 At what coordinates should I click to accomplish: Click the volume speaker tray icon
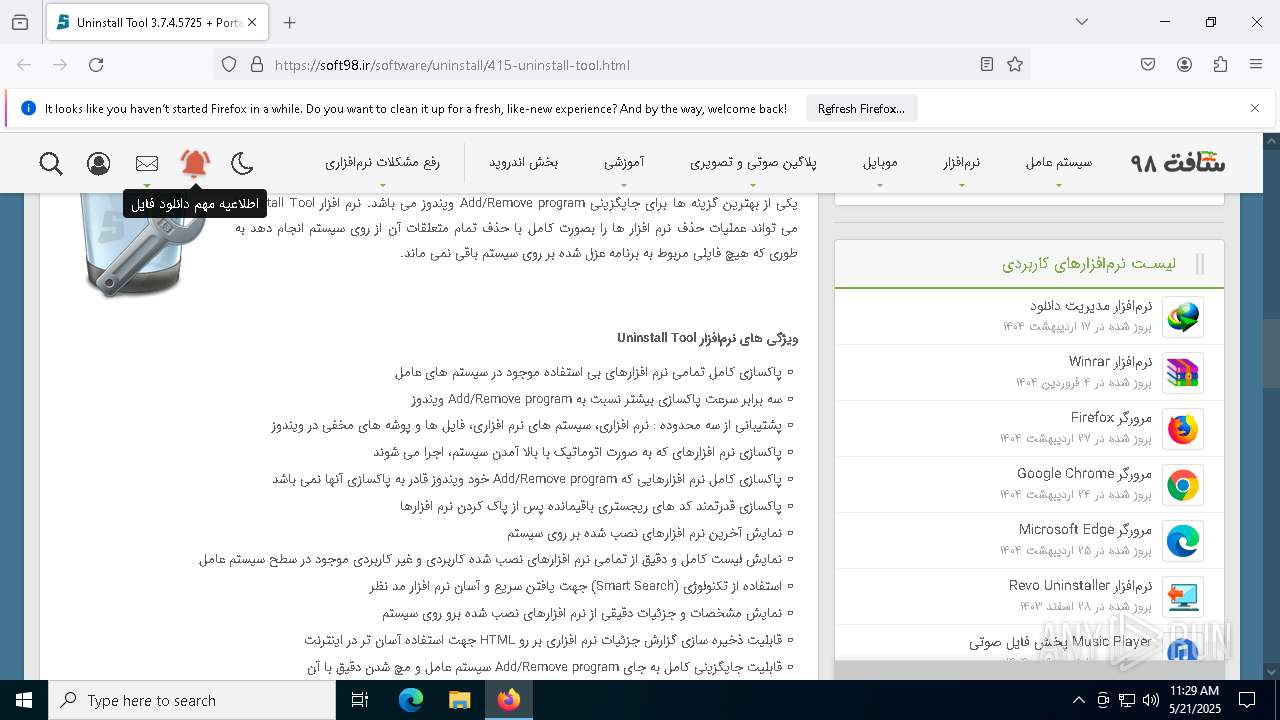tap(1151, 700)
